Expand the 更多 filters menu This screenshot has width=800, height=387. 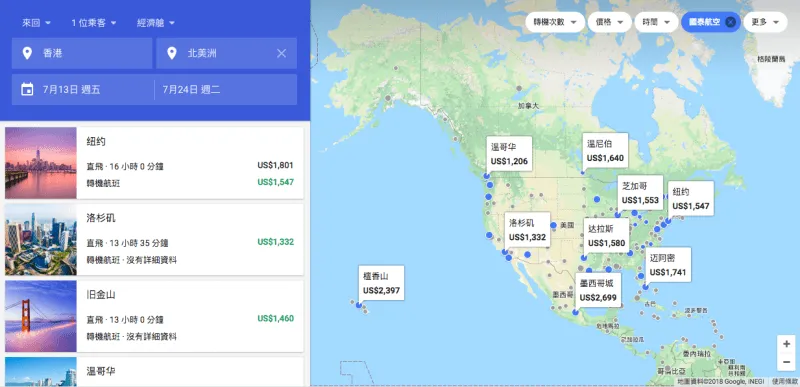(765, 22)
